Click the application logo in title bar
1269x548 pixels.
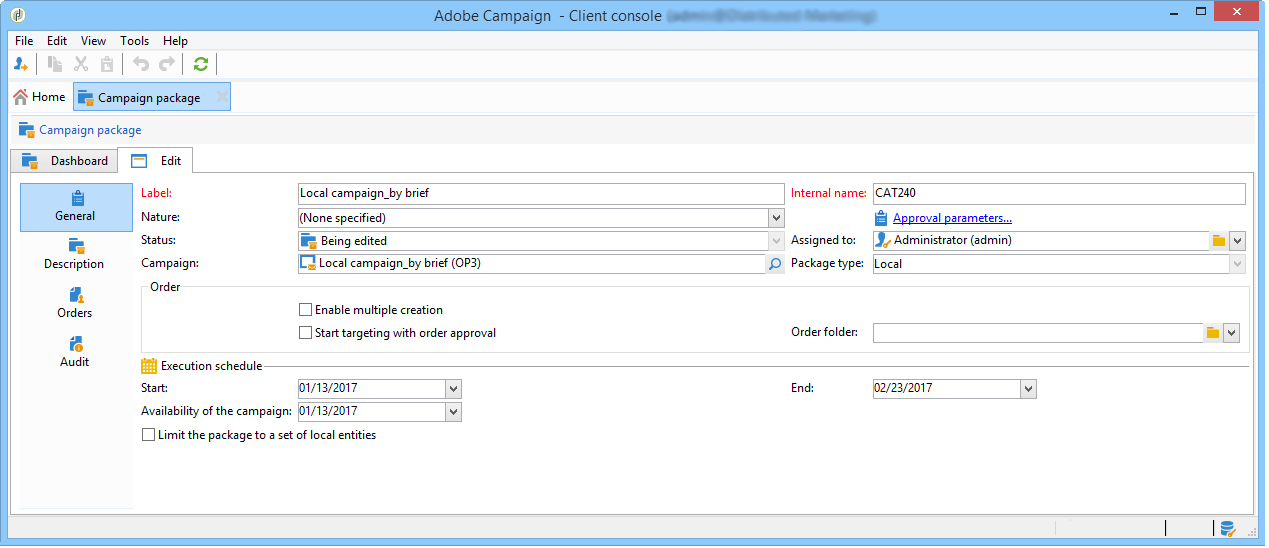[x=17, y=16]
